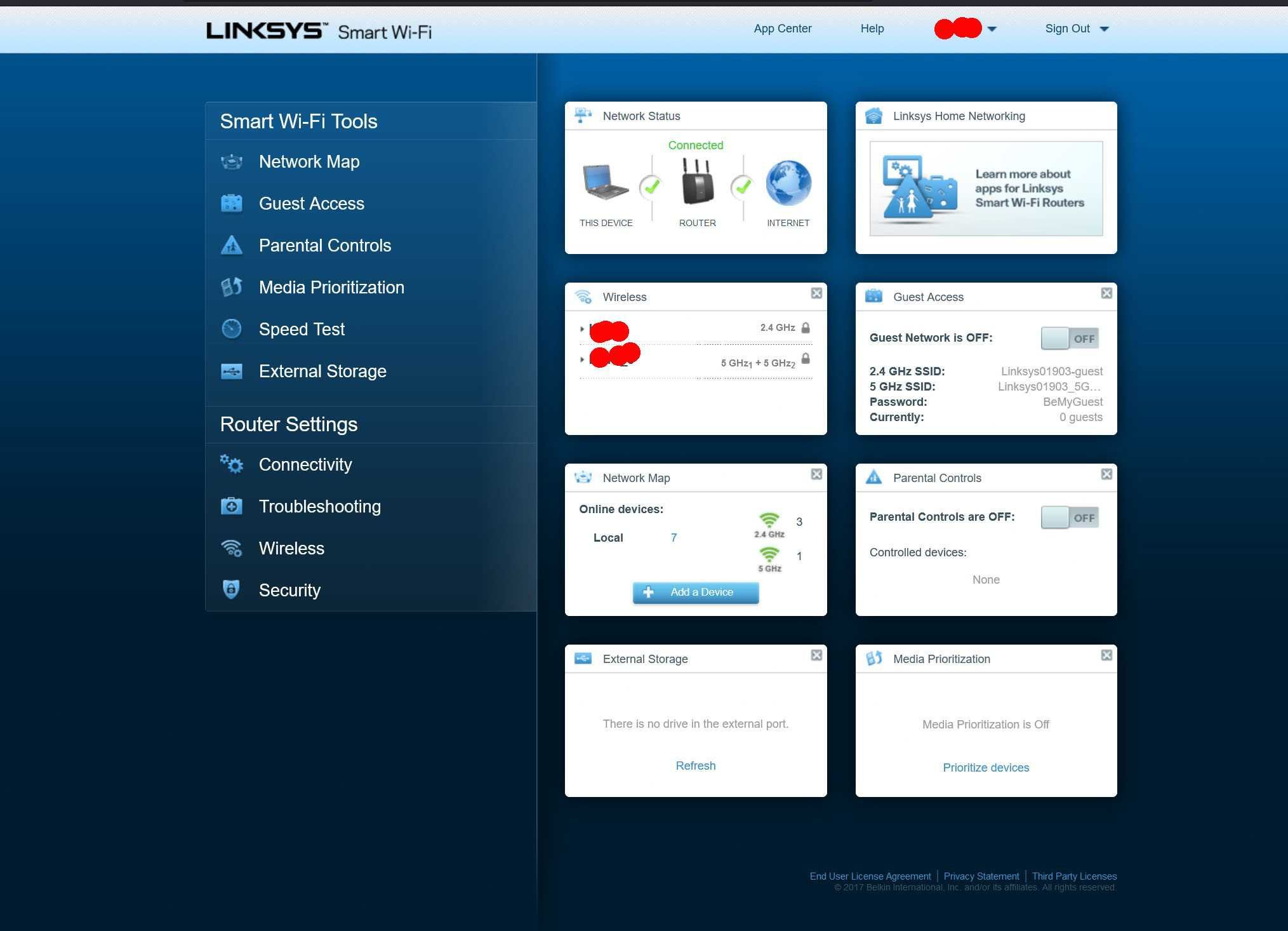Toggle the Parental Controls switch on
This screenshot has height=931, width=1288.
[x=1070, y=518]
